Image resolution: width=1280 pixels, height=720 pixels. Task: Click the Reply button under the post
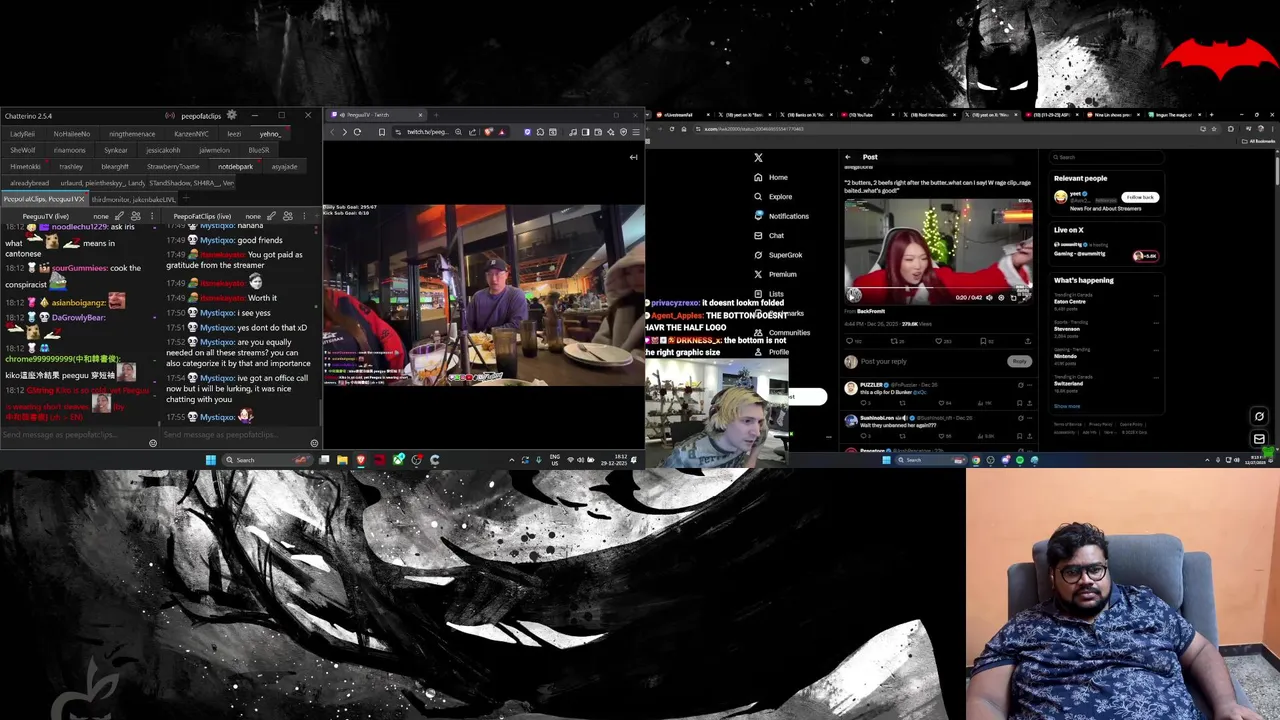click(1019, 361)
